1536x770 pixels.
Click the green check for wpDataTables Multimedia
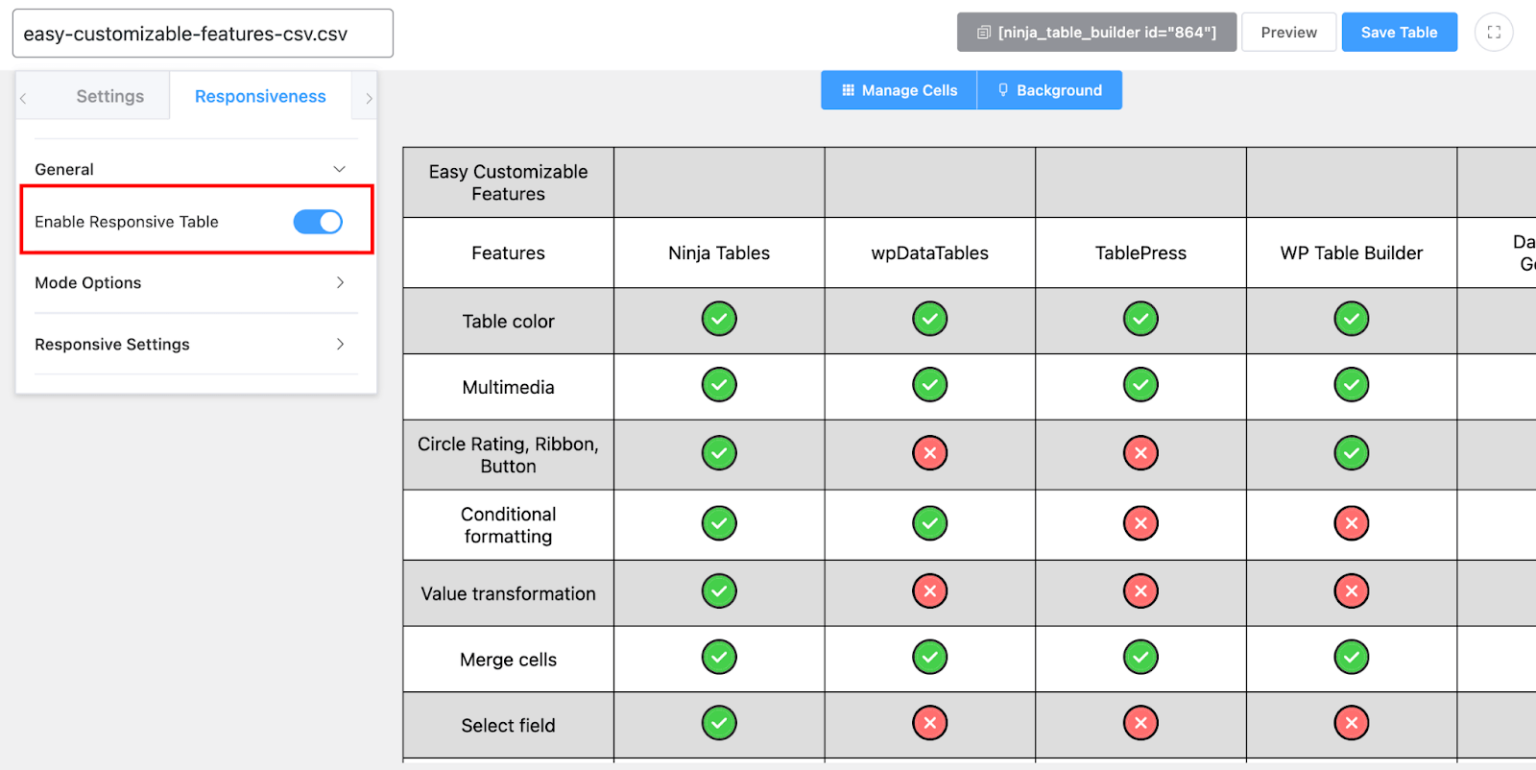[x=929, y=385]
